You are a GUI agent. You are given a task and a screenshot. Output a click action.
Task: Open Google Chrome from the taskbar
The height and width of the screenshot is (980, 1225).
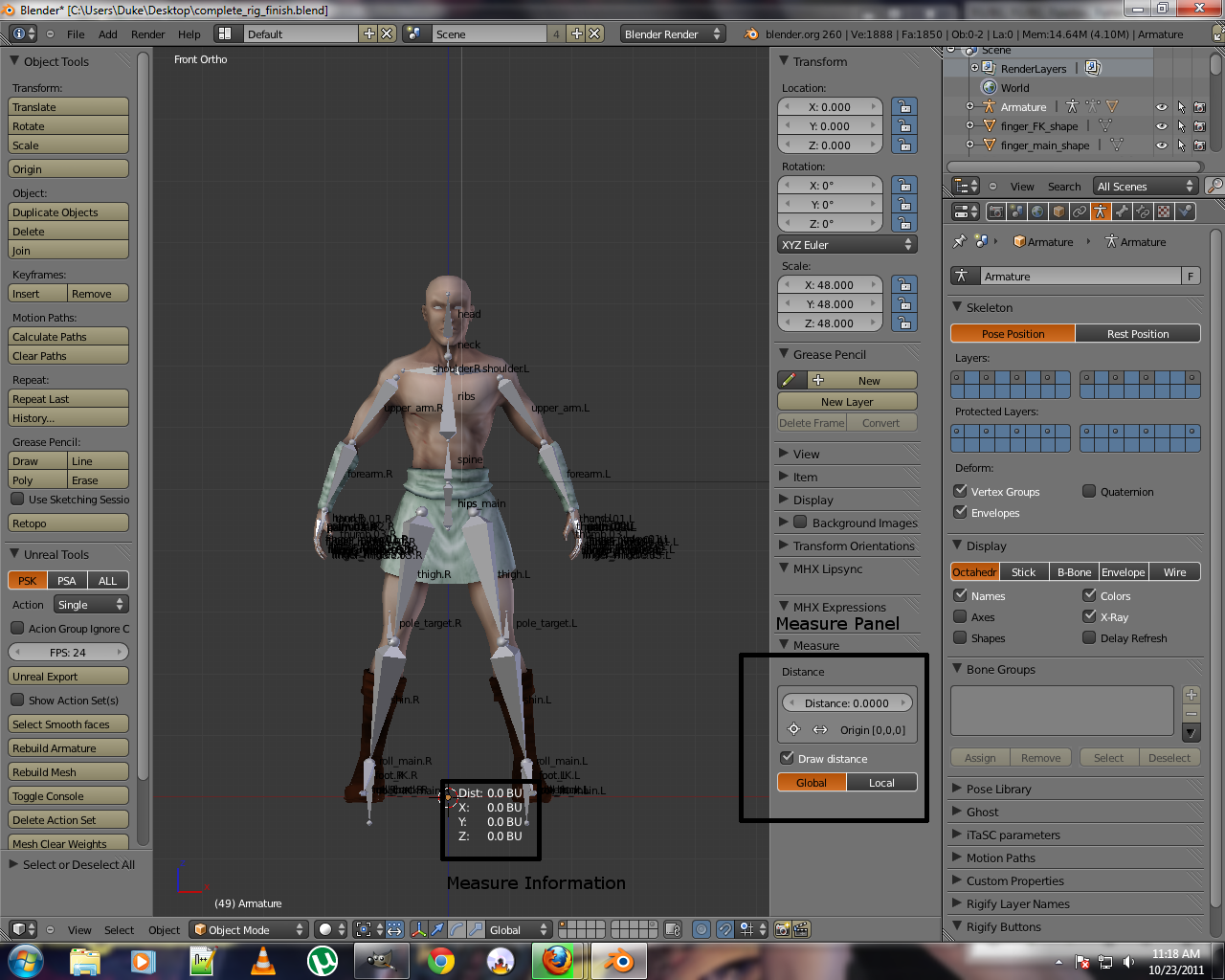click(440, 961)
